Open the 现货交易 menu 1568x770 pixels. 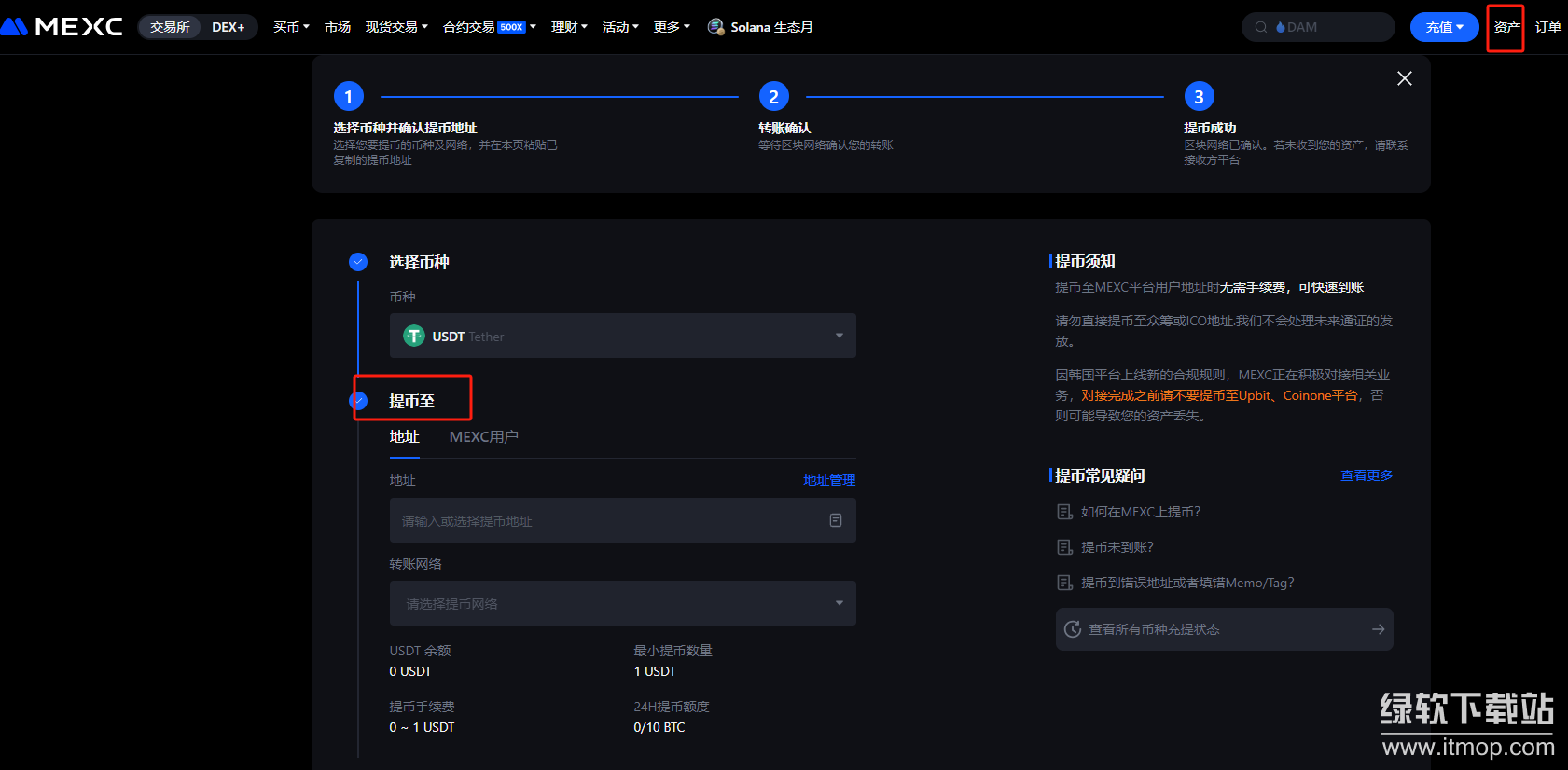396,27
